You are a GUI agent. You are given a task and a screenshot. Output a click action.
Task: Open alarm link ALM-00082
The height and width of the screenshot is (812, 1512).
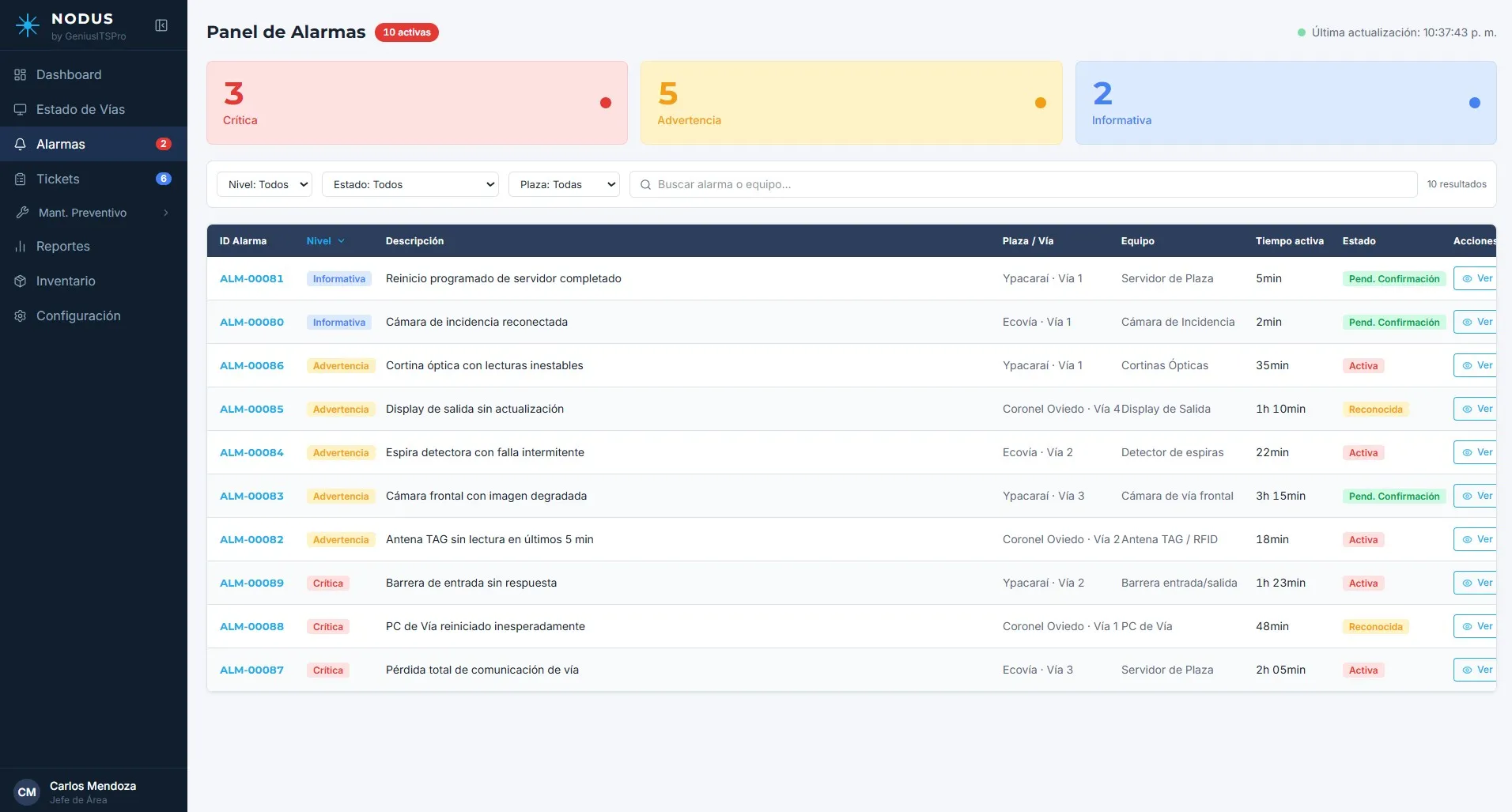251,539
